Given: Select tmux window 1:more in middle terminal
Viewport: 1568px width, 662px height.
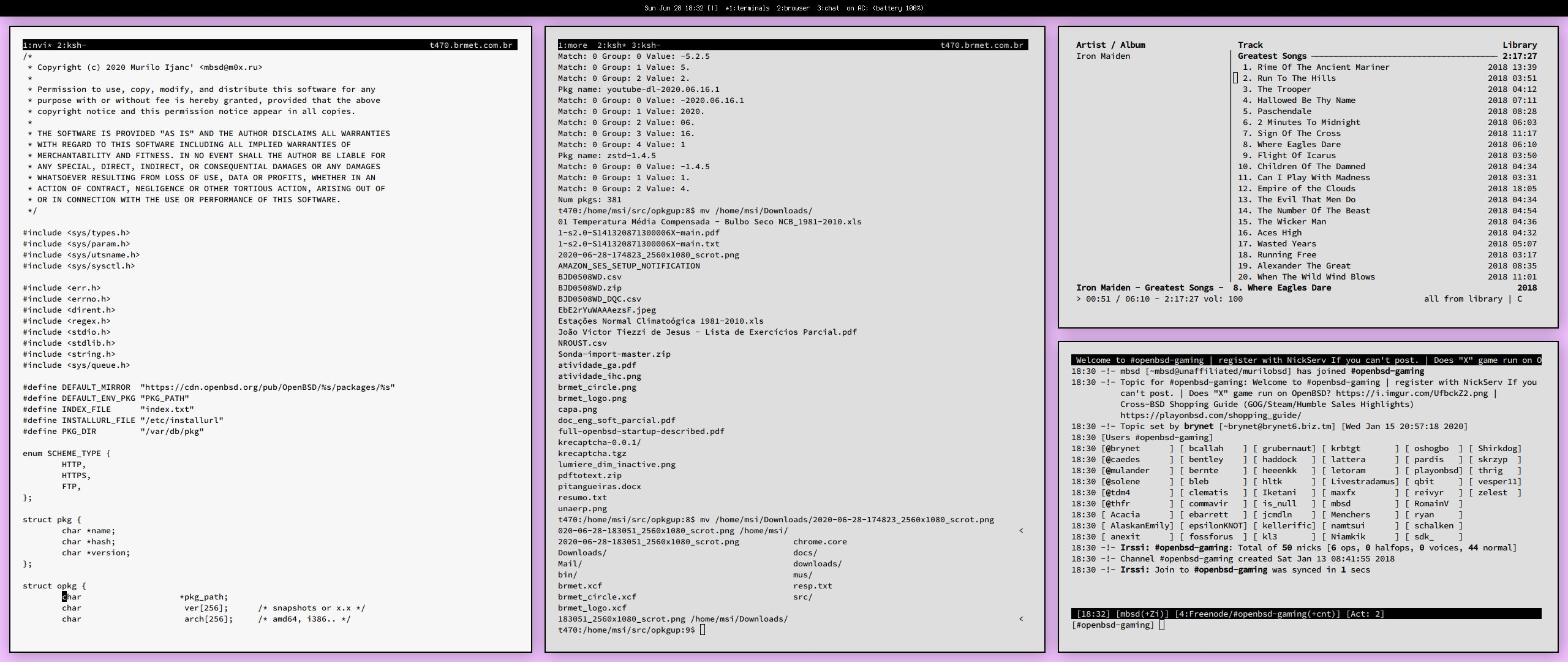Looking at the screenshot, I should tap(572, 45).
